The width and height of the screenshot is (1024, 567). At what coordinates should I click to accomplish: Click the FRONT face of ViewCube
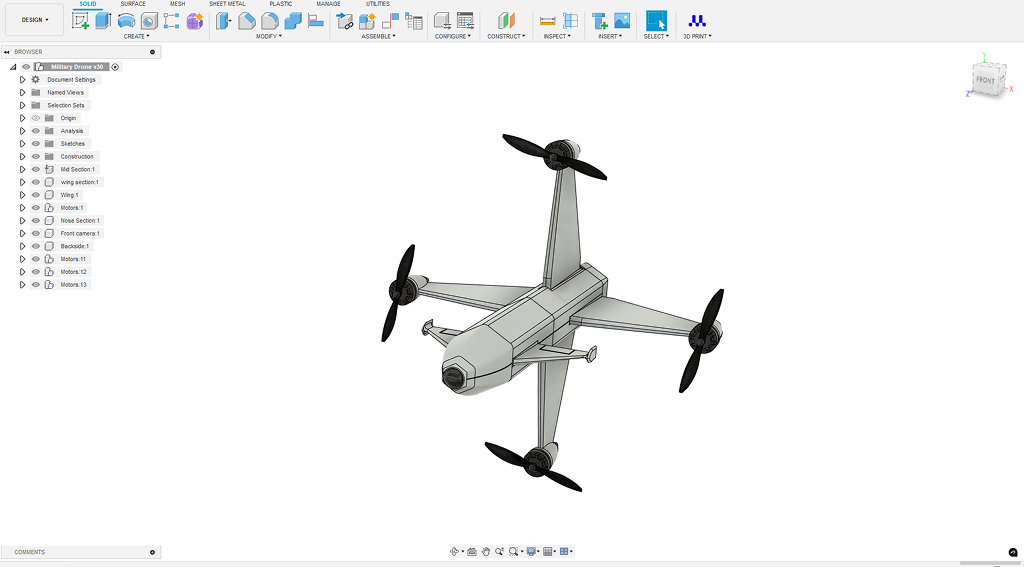(x=985, y=80)
